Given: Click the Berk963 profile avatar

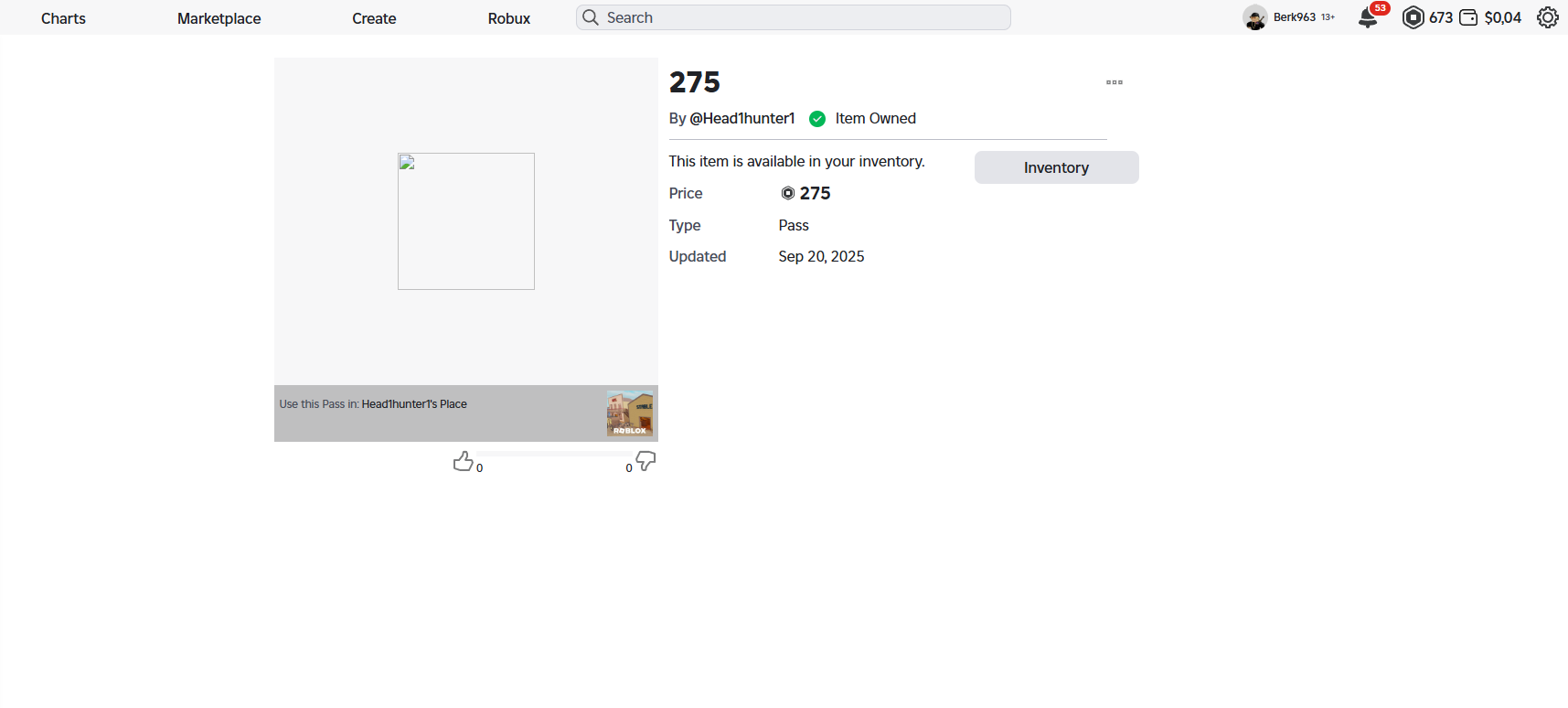Looking at the screenshot, I should click(x=1254, y=17).
